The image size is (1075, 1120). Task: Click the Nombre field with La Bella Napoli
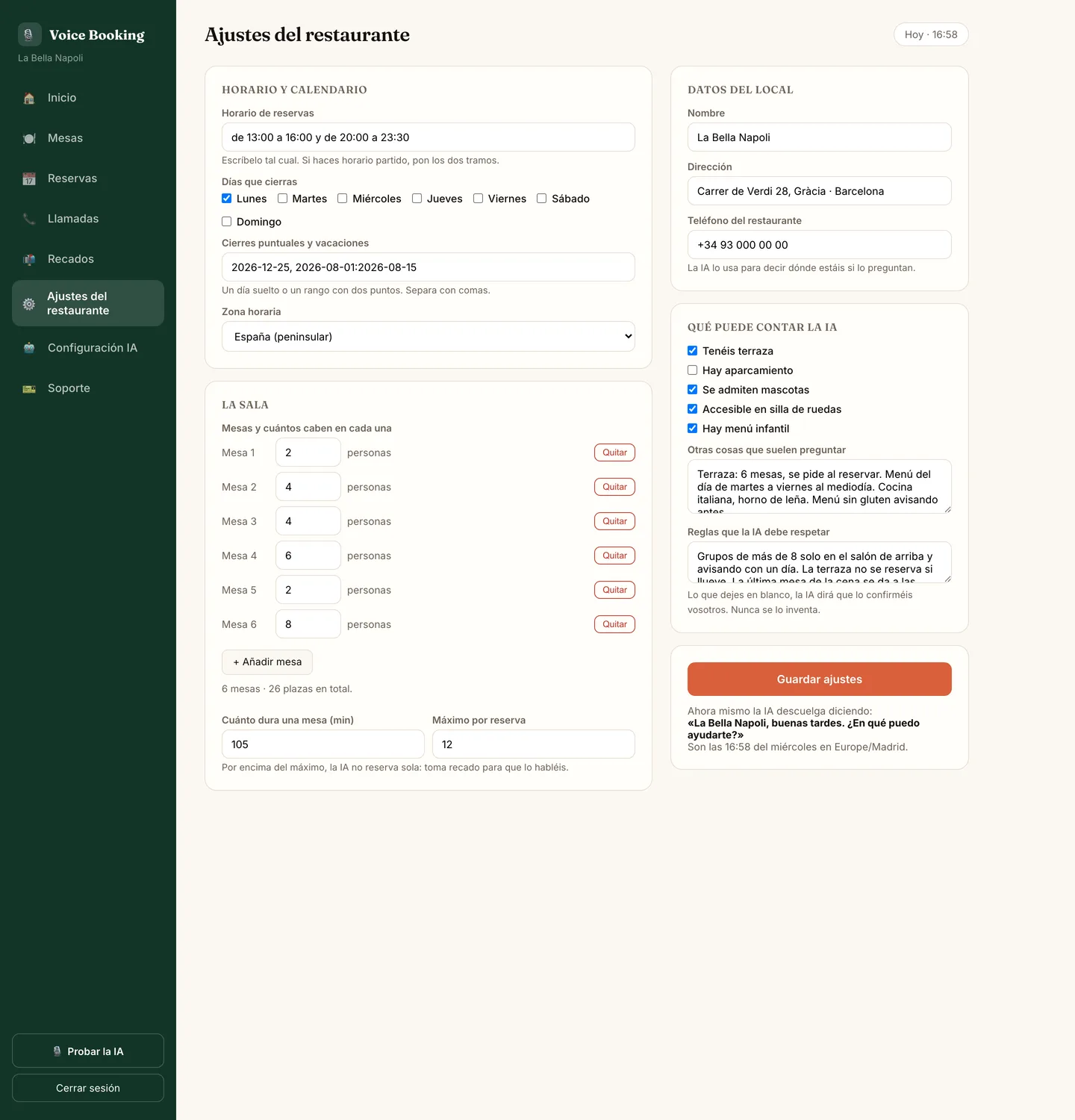820,137
